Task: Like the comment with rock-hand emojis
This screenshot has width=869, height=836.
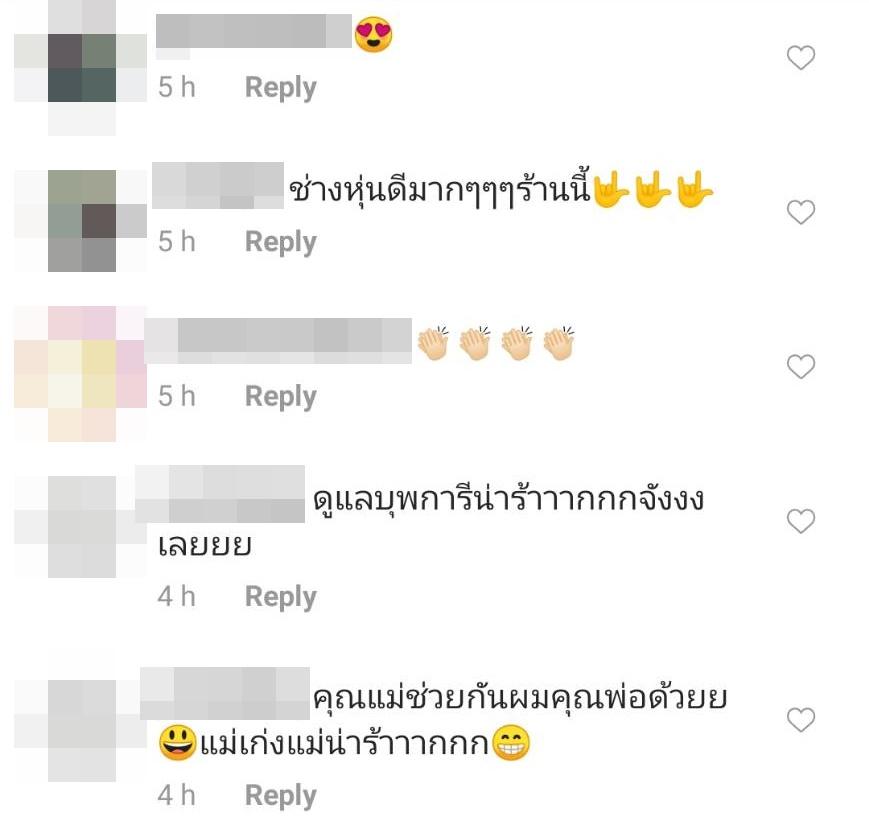Action: click(801, 212)
